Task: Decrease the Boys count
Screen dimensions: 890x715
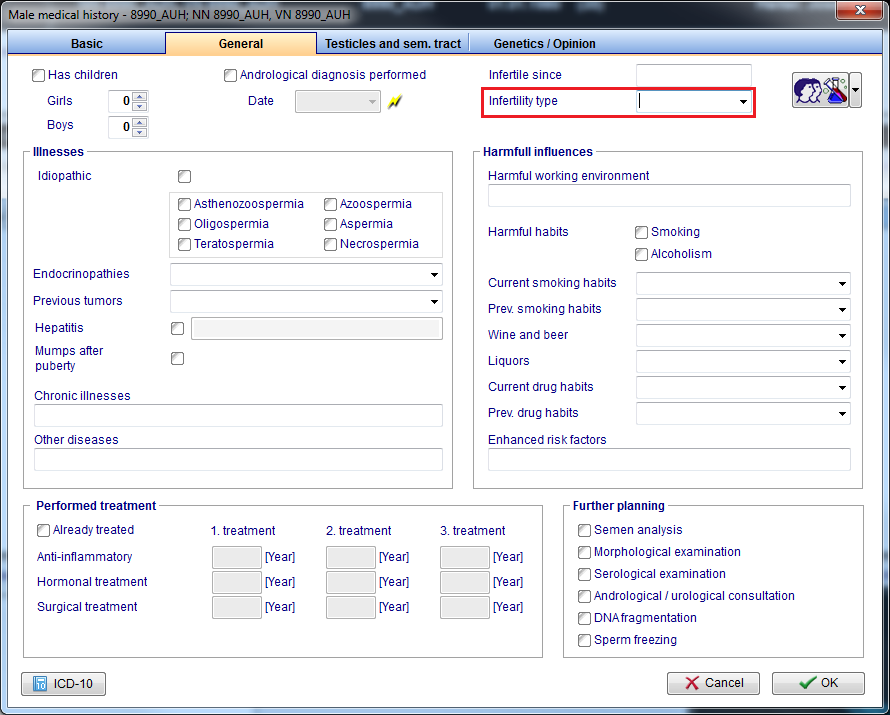Action: point(140,132)
